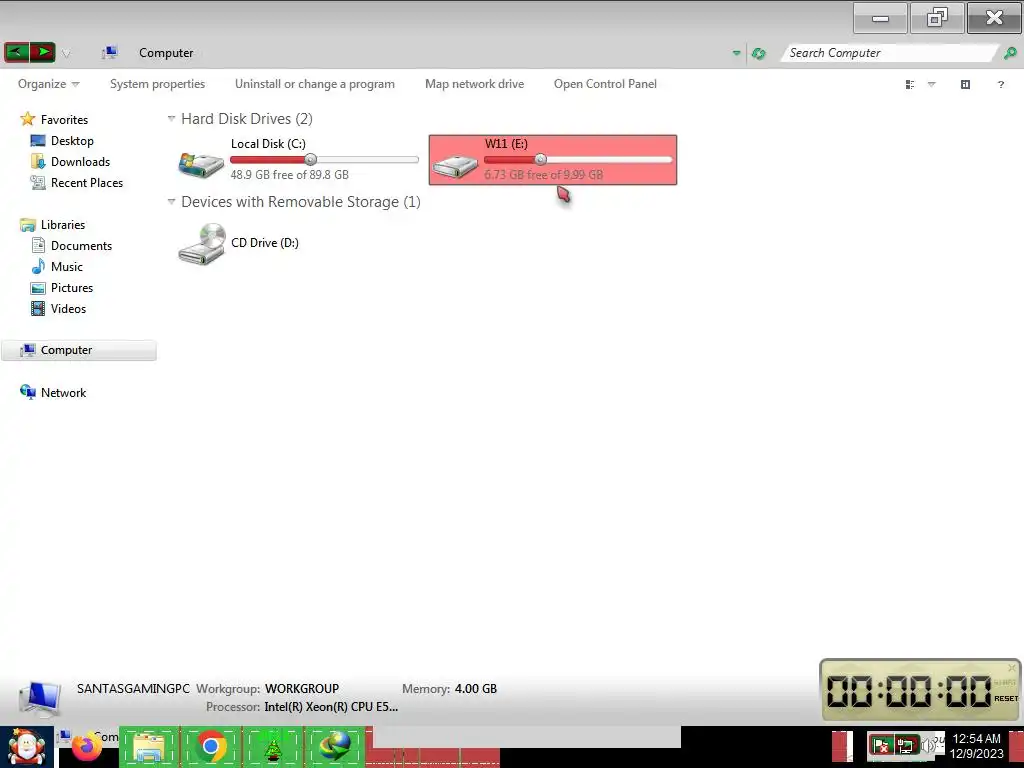
Task: Open the Organize menu
Action: [48, 84]
